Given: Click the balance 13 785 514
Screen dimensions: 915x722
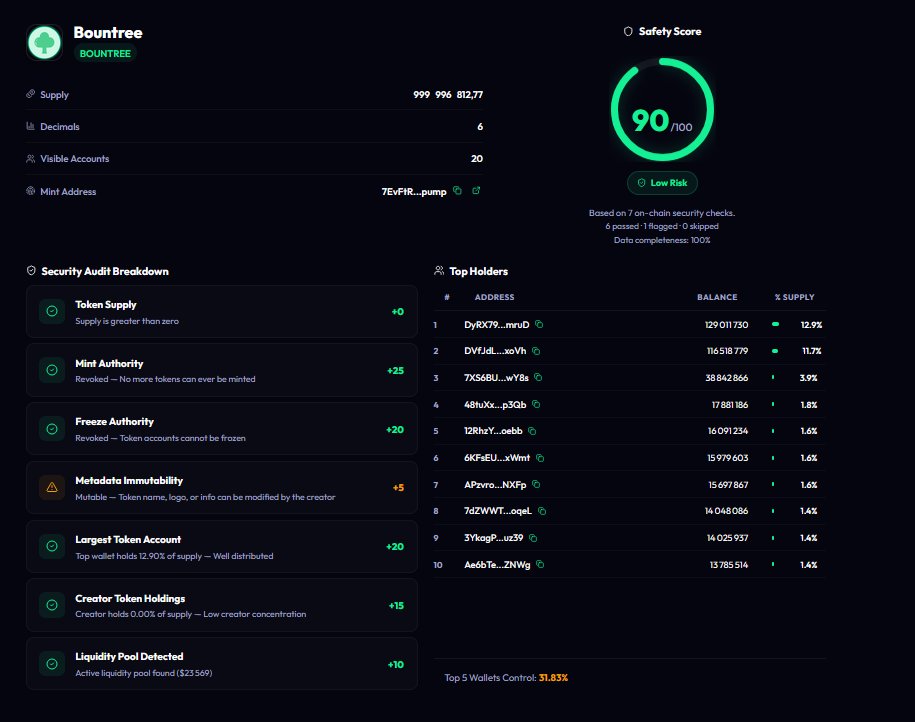Looking at the screenshot, I should coord(729,564).
